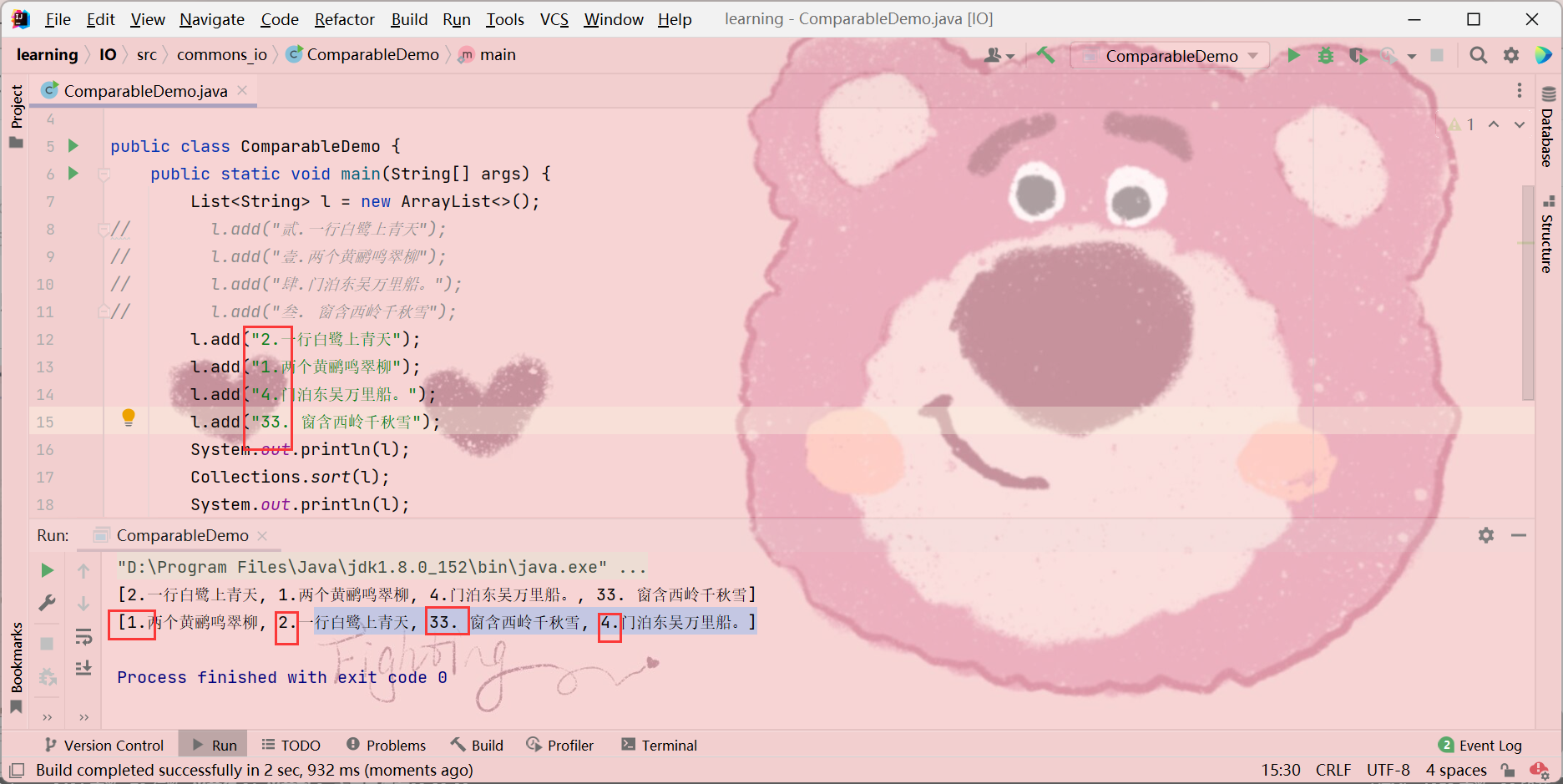The image size is (1563, 784).
Task: Click the Collections.sort(l) code line
Action: click(x=290, y=477)
